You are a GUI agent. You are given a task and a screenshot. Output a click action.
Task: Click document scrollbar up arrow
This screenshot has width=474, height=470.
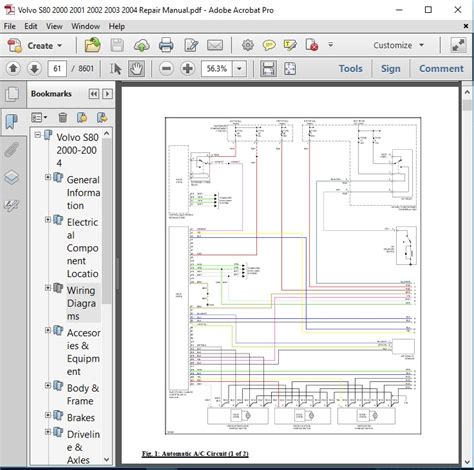tap(467, 93)
